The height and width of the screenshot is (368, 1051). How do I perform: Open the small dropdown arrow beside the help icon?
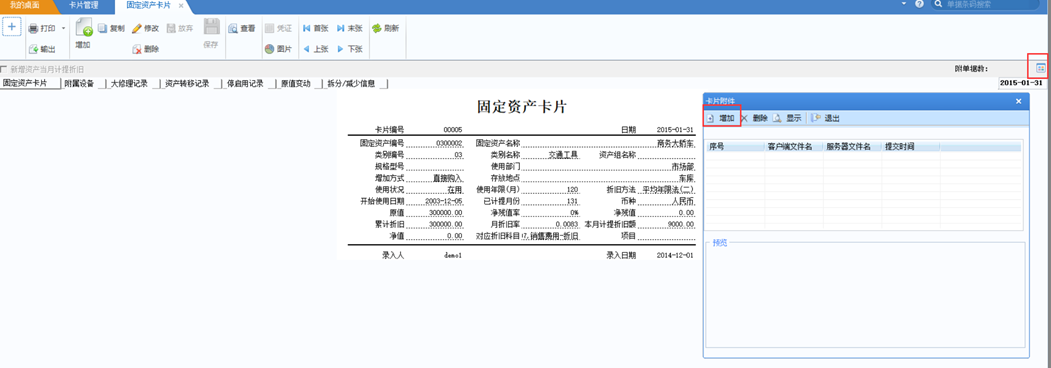[x=904, y=4]
